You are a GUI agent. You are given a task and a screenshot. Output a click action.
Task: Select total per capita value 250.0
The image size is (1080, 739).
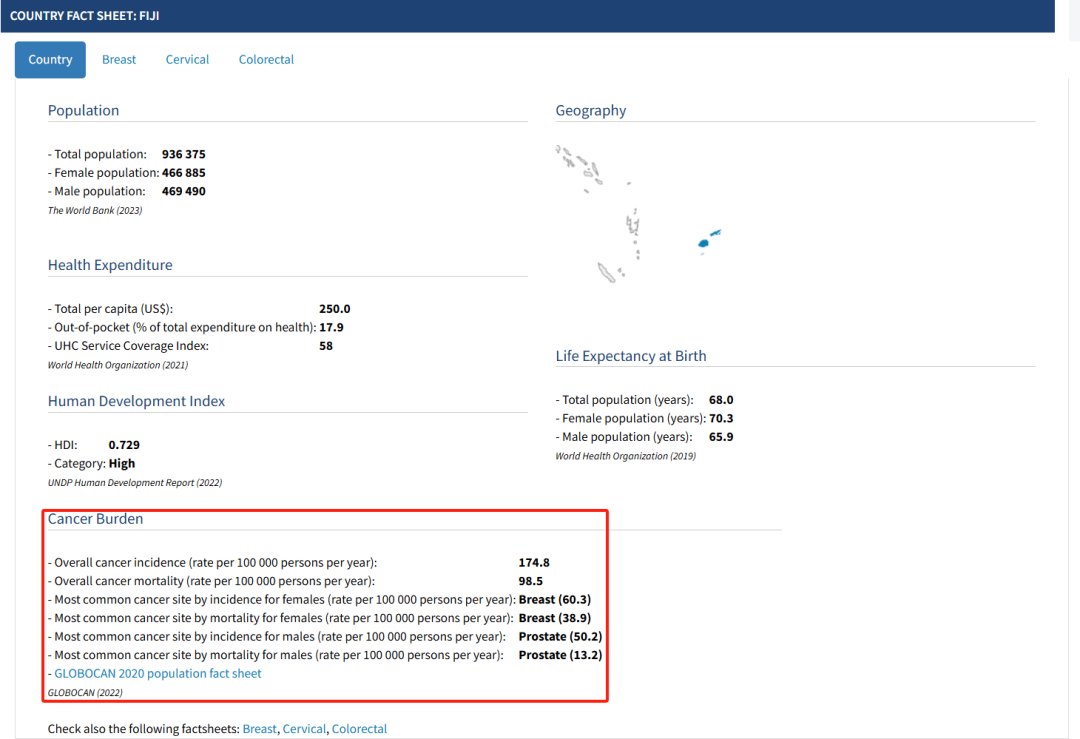(334, 309)
